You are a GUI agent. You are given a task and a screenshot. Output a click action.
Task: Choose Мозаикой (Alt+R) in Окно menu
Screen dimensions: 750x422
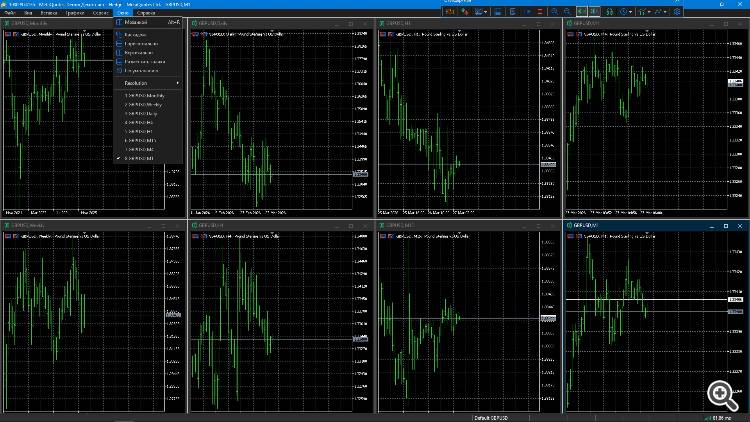pos(148,22)
